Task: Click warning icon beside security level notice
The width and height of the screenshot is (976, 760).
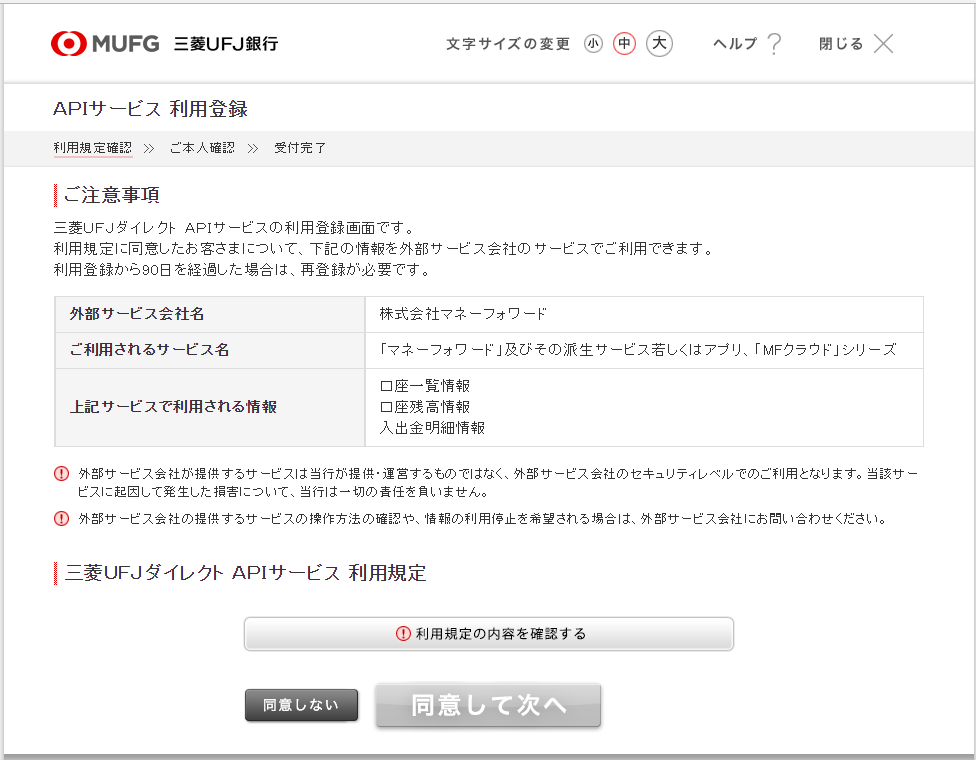Action: tap(62, 474)
